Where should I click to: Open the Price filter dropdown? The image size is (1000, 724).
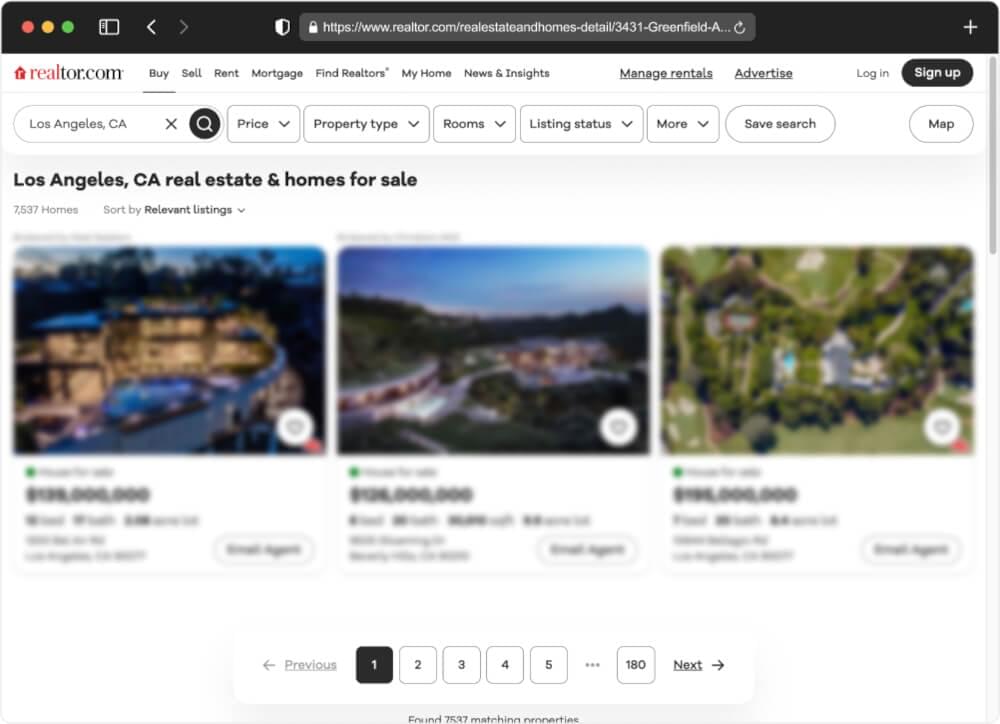[x=263, y=124]
